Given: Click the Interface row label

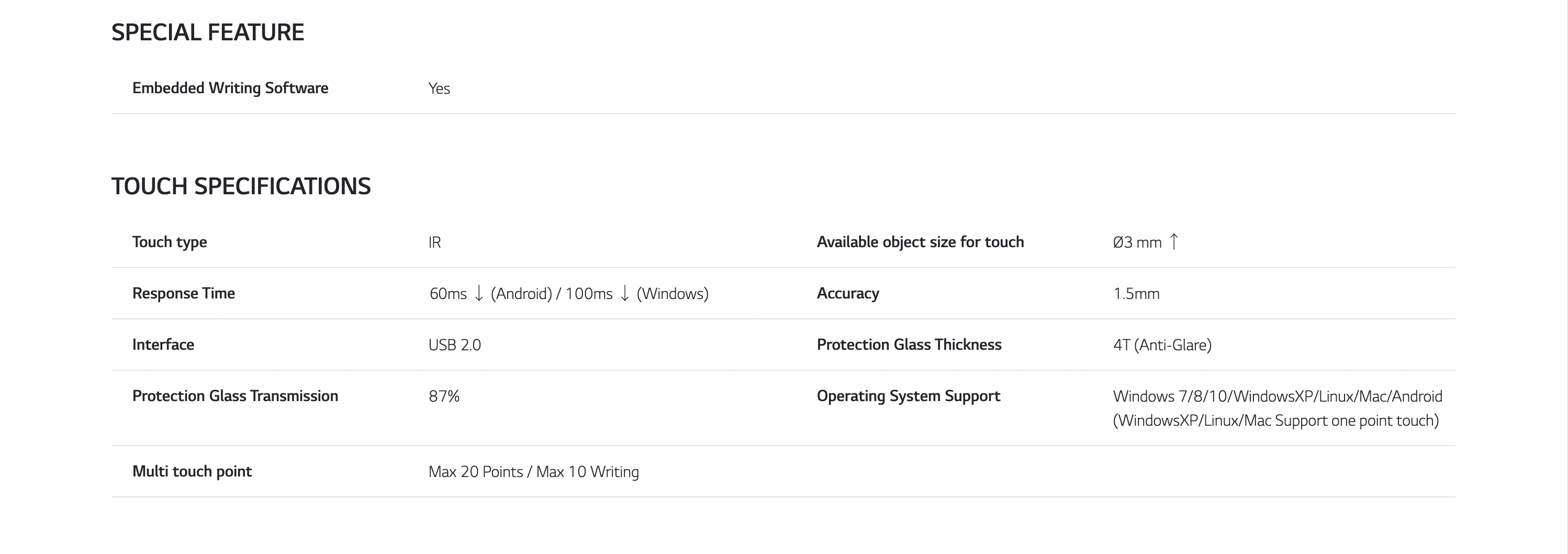Looking at the screenshot, I should [x=163, y=345].
